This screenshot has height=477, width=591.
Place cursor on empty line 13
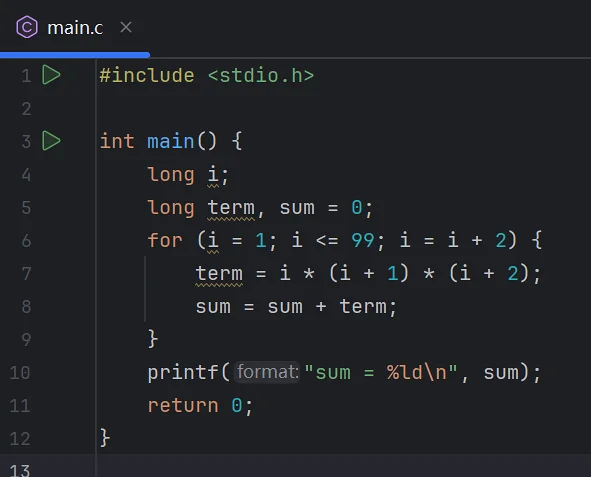(339, 467)
